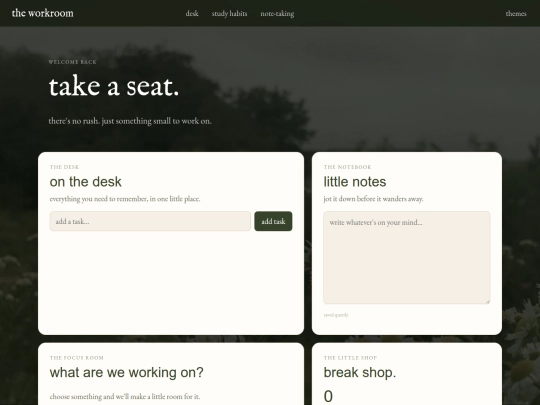This screenshot has height=405, width=540.
Task: Focus the add a task field
Action: click(150, 221)
